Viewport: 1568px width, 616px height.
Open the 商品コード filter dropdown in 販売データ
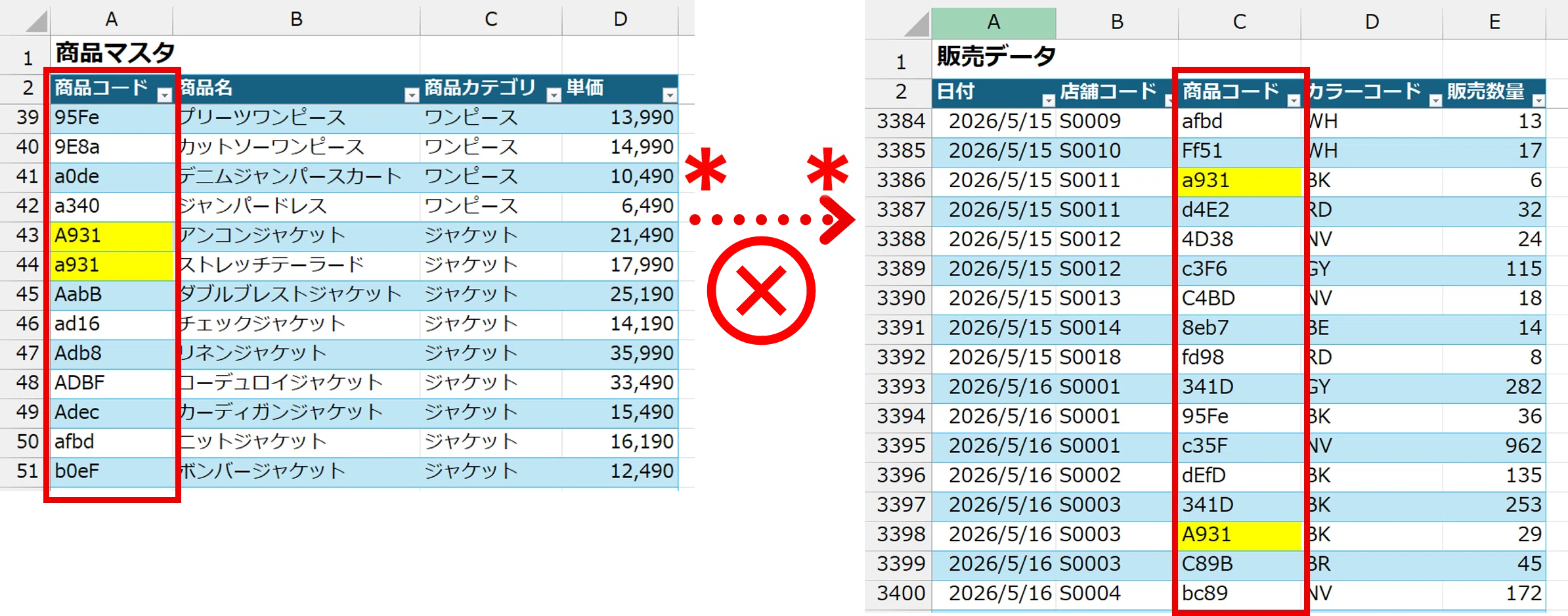click(x=1294, y=100)
